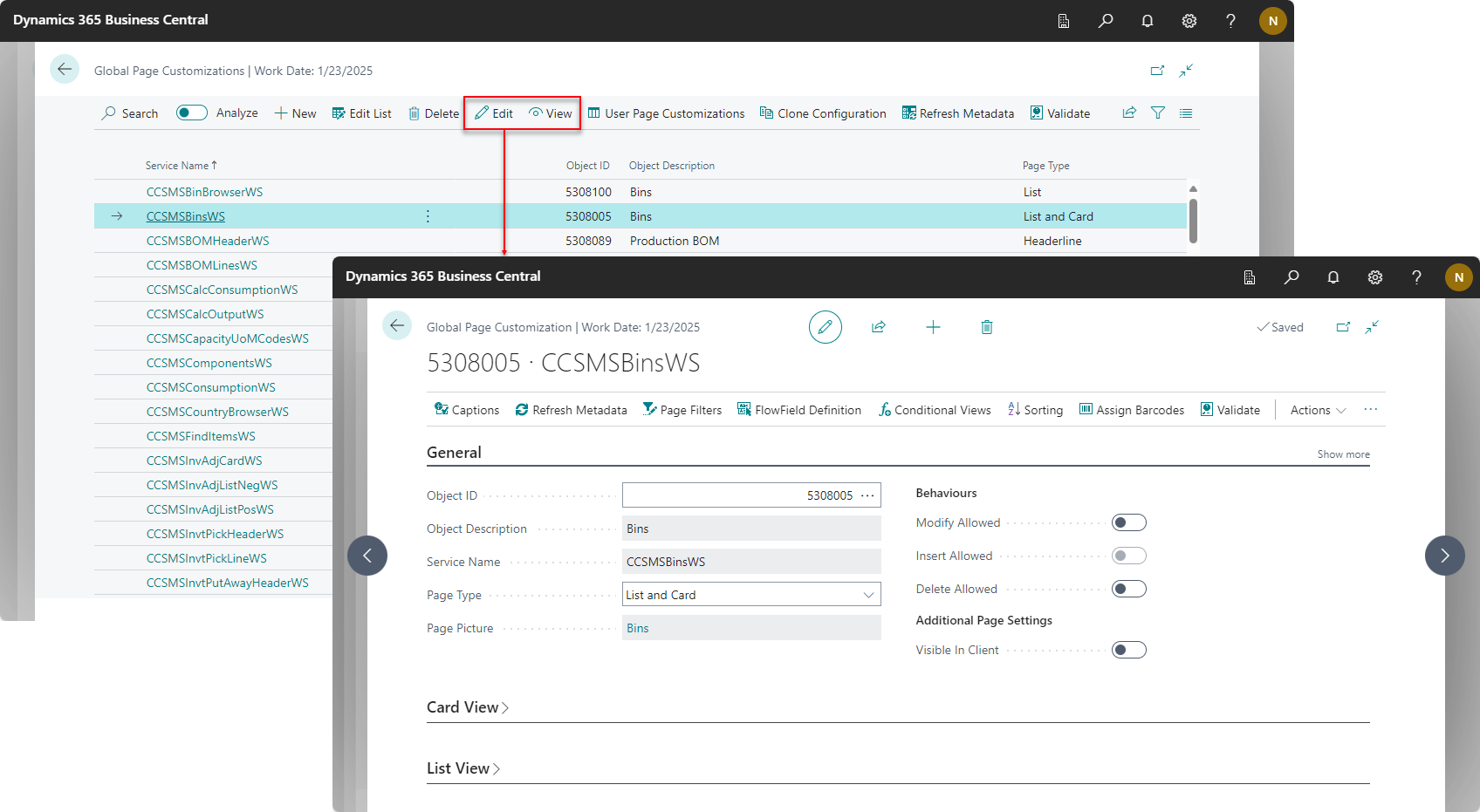Click the back arrow on Global Page Customizations
Screen dimensions: 1480x812
65,70
